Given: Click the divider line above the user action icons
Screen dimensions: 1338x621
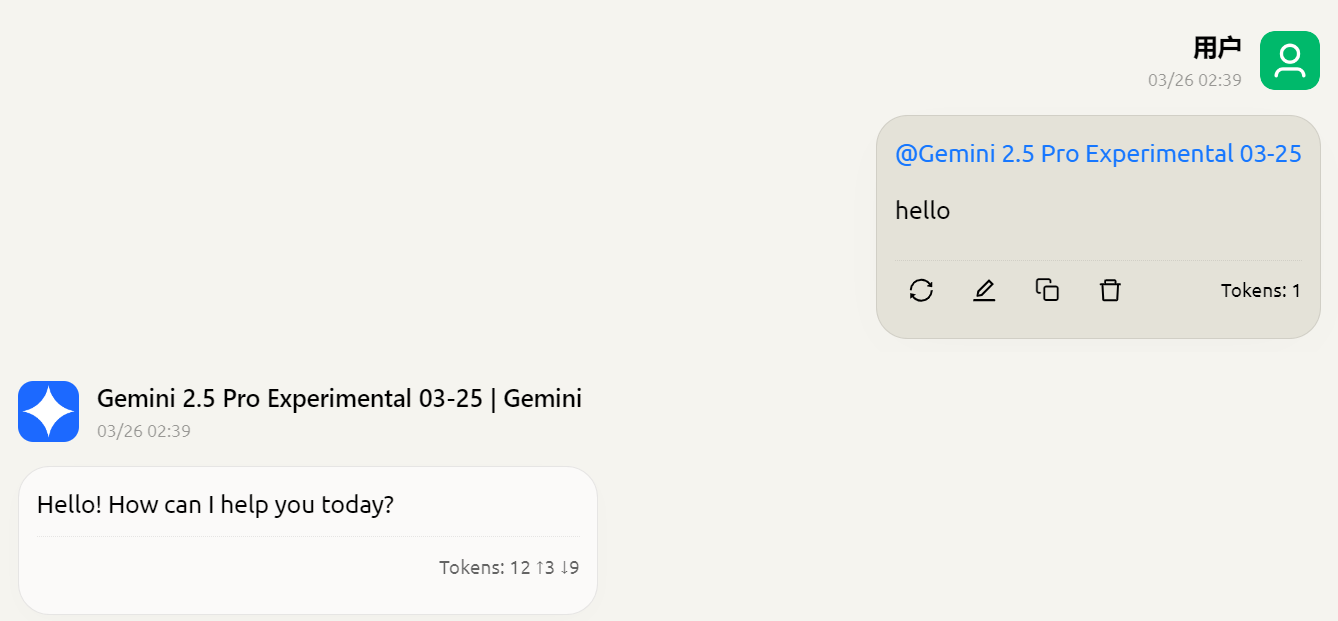Looking at the screenshot, I should 1098,260.
